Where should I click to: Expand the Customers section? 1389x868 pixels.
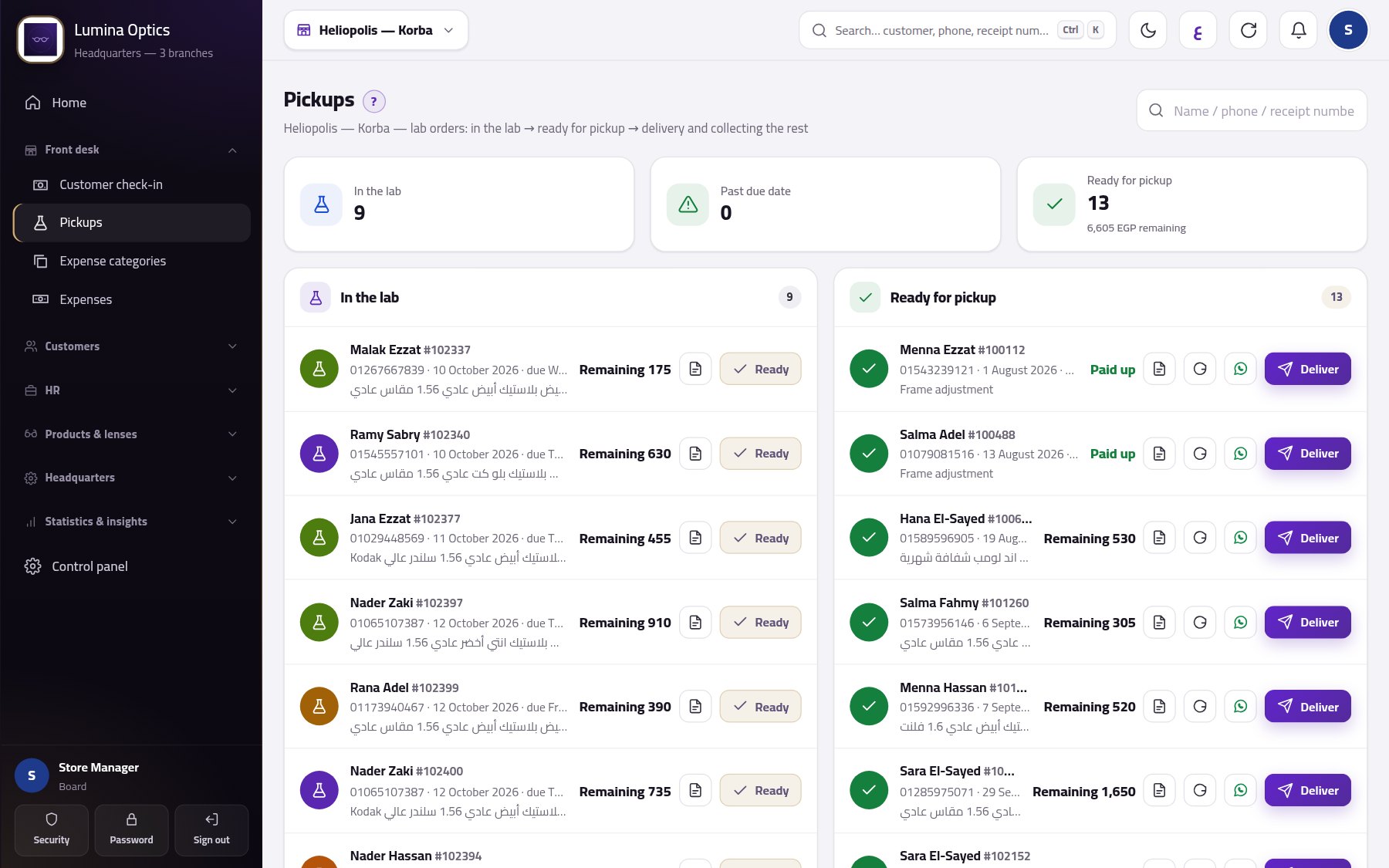pos(131,346)
